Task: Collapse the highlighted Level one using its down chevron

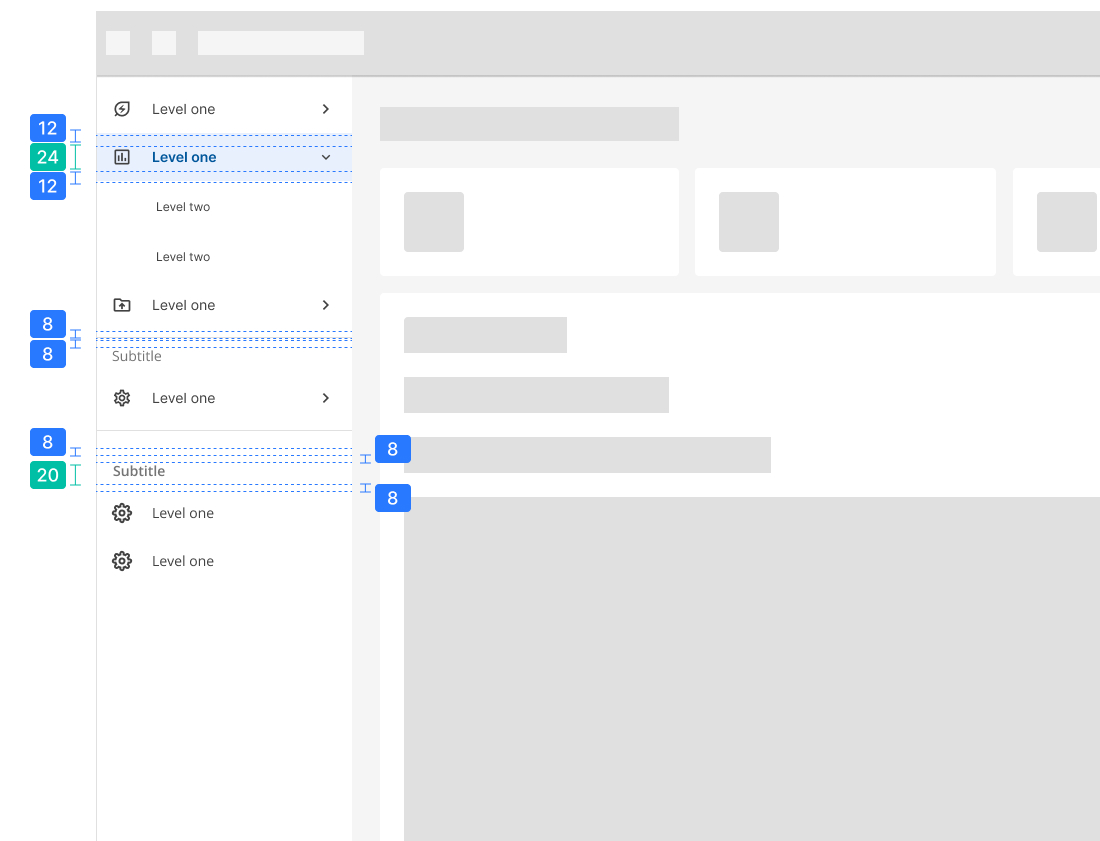Action: (x=325, y=157)
